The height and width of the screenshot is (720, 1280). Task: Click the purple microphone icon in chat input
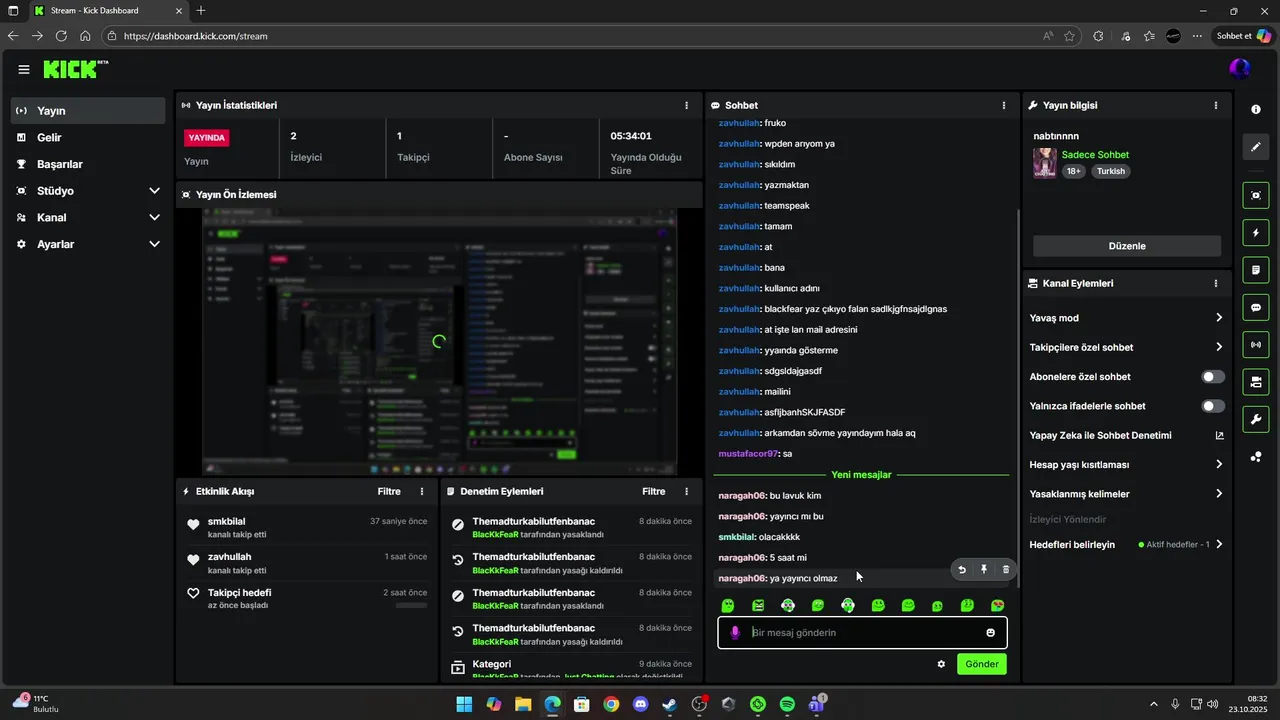click(735, 633)
